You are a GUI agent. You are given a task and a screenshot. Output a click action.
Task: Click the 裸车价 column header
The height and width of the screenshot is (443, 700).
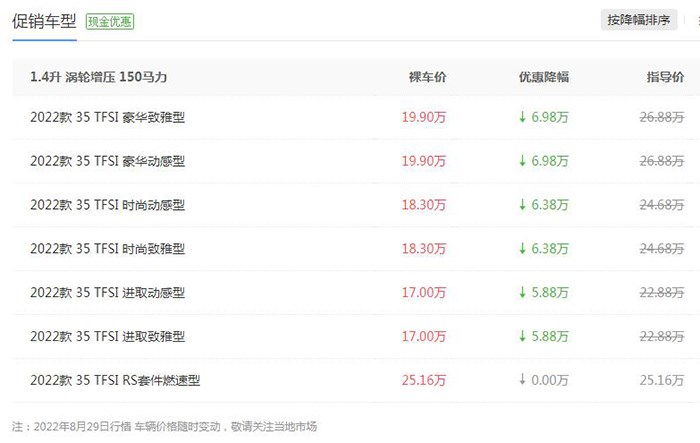click(427, 77)
